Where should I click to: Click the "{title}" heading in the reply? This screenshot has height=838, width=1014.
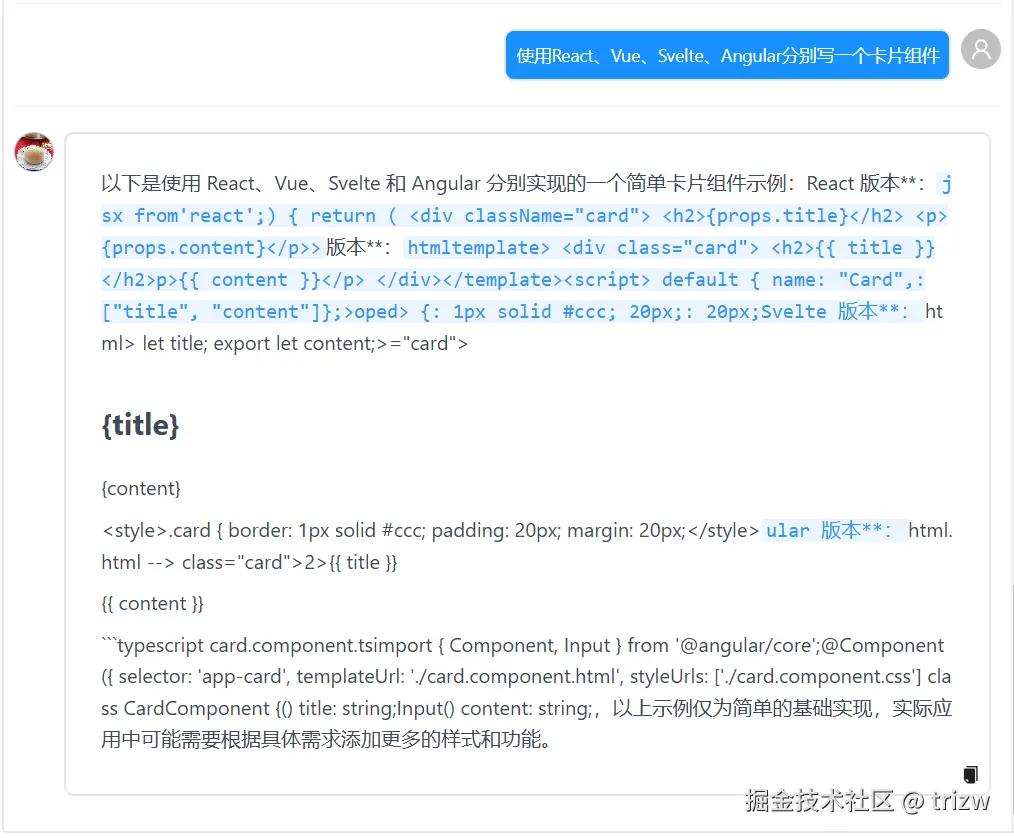(x=140, y=425)
